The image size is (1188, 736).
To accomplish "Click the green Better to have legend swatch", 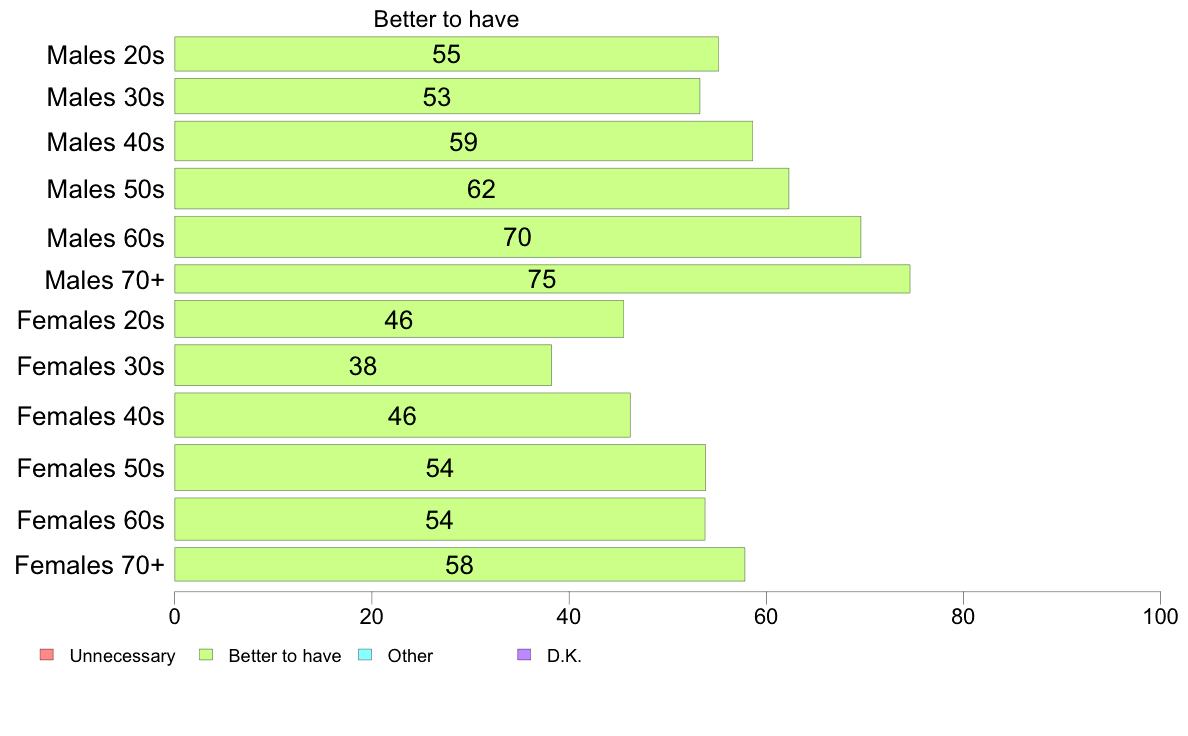I will point(205,655).
